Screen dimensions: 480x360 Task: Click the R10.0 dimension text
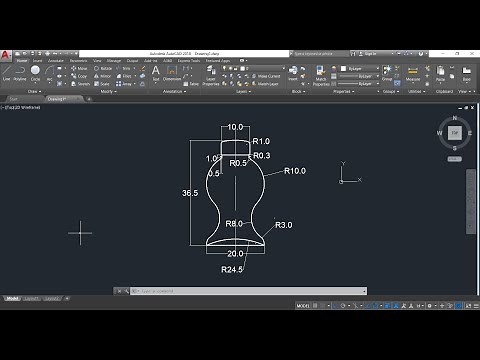(x=295, y=171)
